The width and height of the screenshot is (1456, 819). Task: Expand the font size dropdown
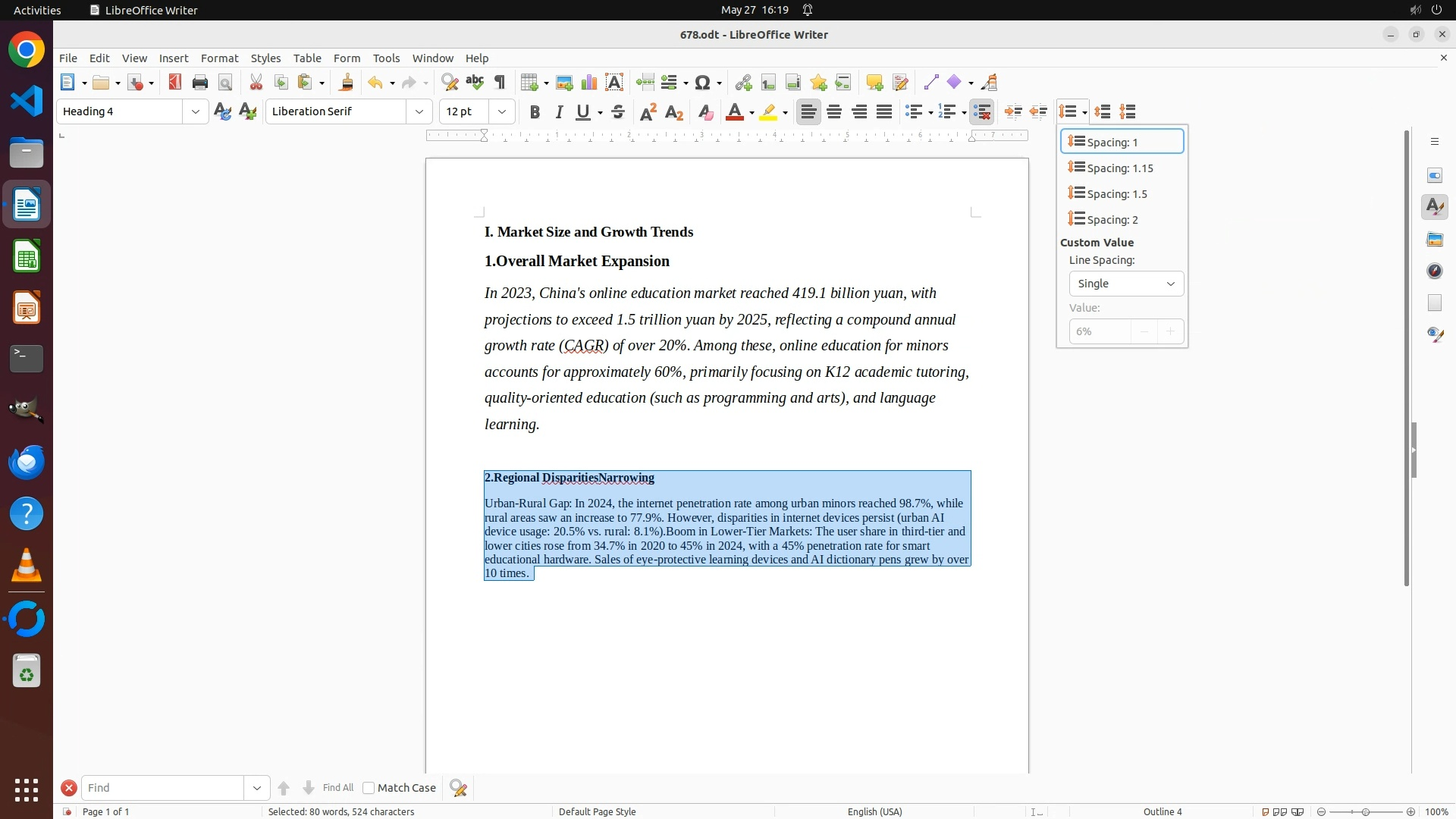tap(501, 111)
